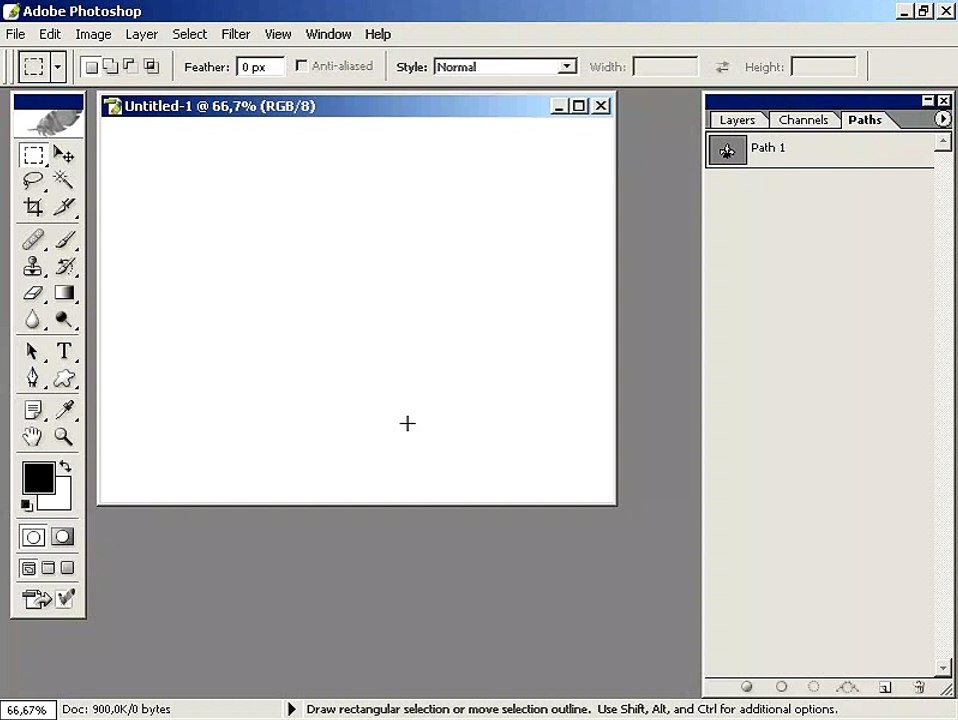
Task: Select the Healing Brush tool
Action: pyautogui.click(x=33, y=239)
